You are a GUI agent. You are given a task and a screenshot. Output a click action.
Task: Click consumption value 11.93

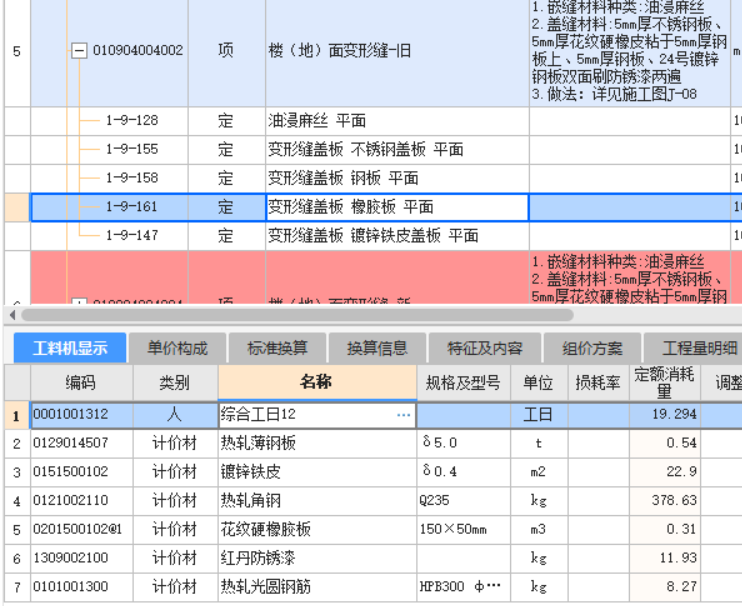tap(665, 558)
